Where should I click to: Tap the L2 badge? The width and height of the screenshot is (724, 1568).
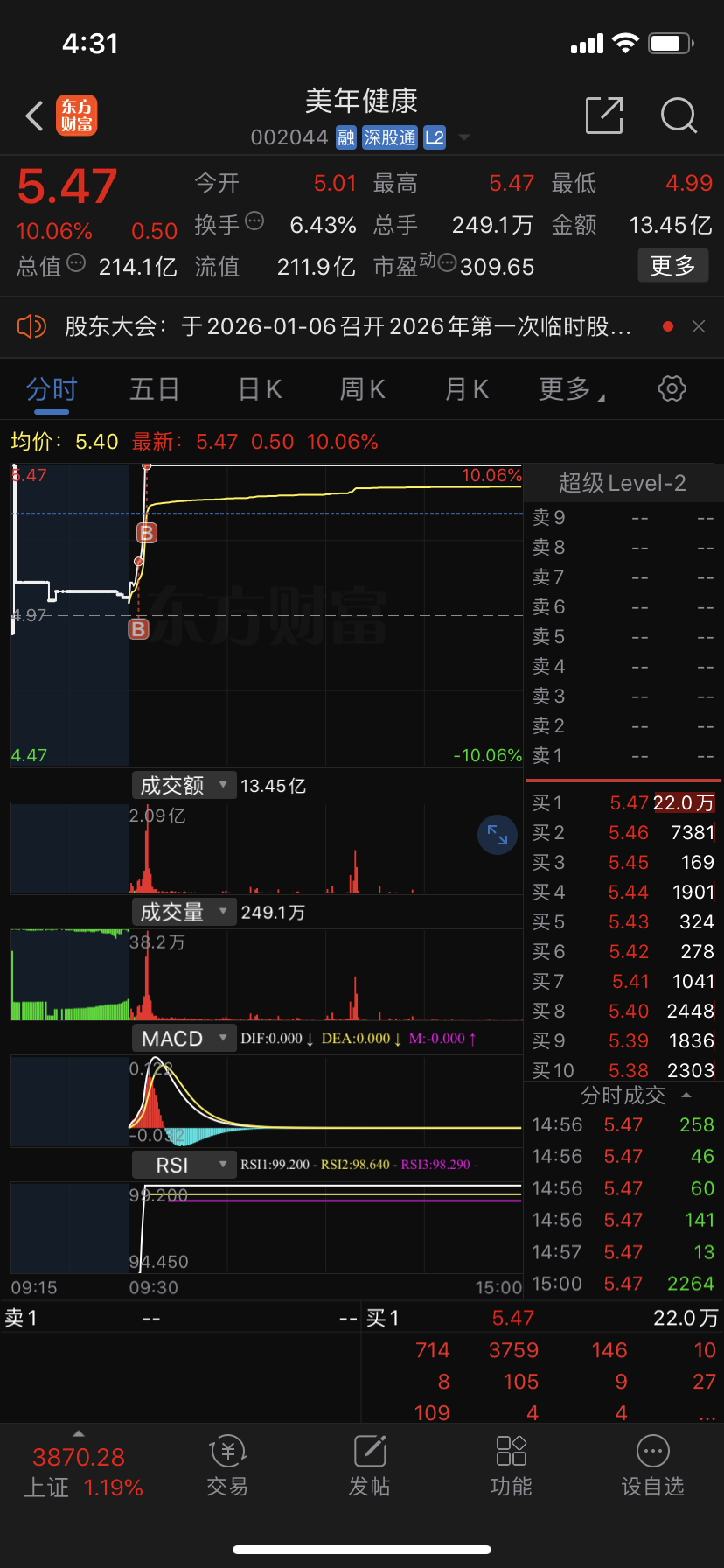(435, 137)
